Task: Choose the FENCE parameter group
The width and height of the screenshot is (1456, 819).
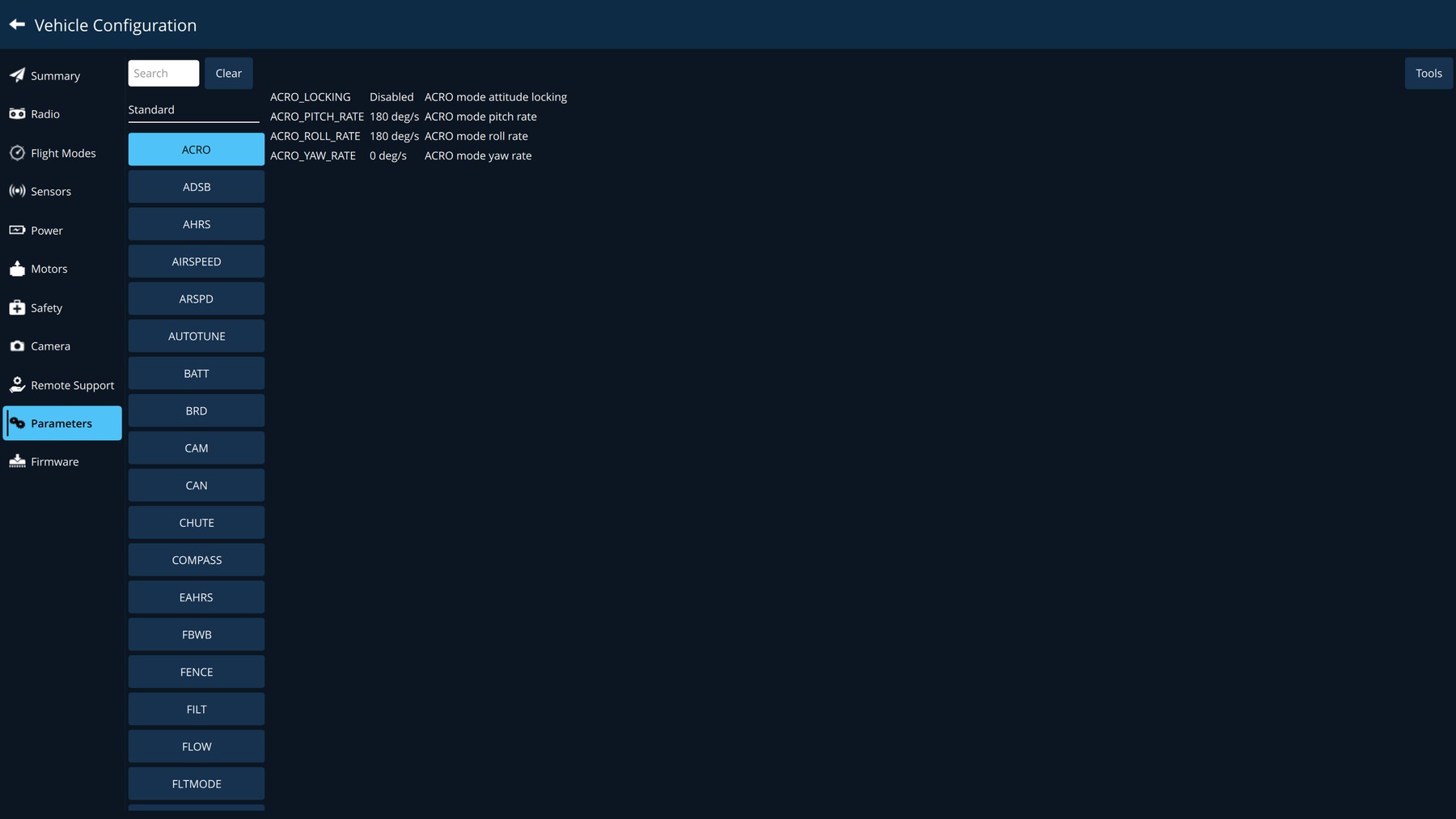Action: [197, 672]
